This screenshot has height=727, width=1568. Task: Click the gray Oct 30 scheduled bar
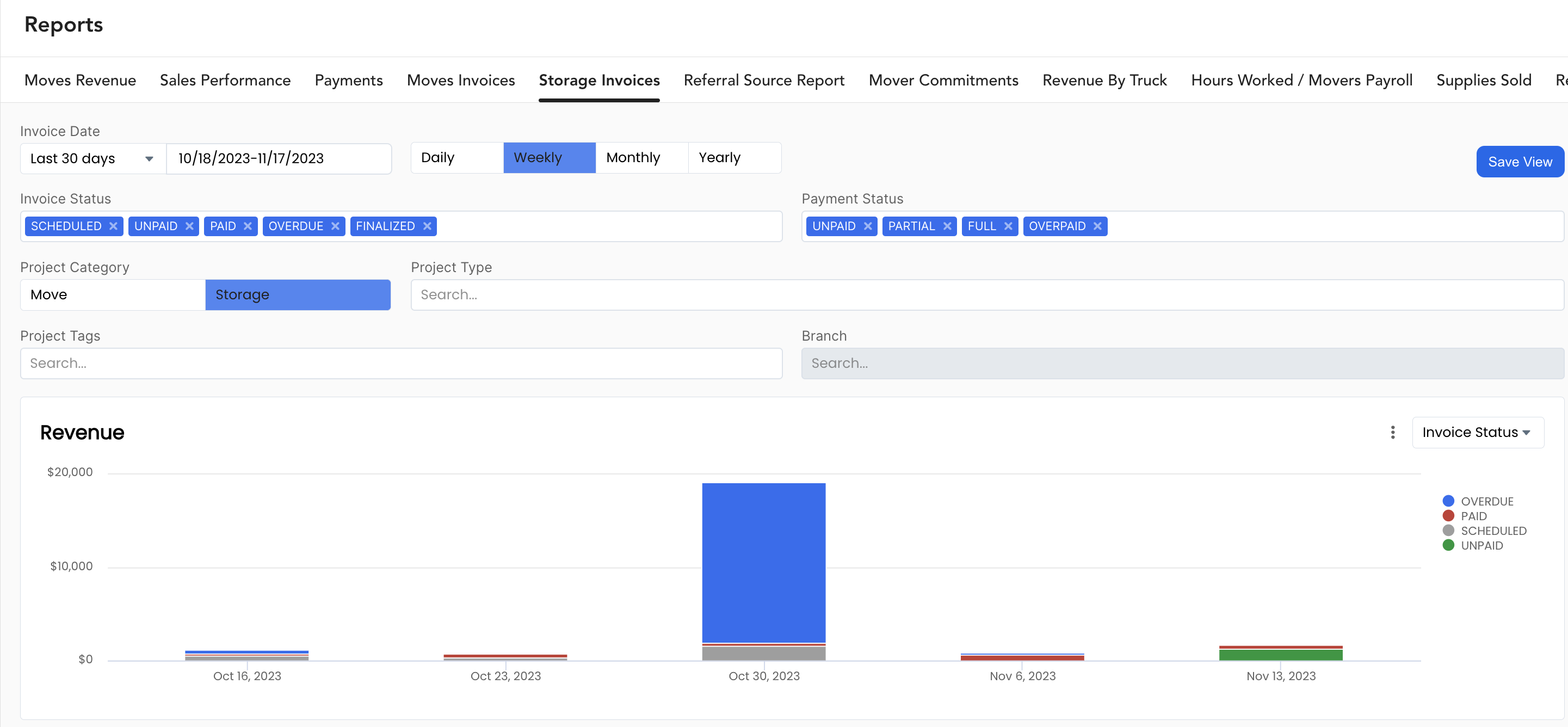pyautogui.click(x=764, y=654)
